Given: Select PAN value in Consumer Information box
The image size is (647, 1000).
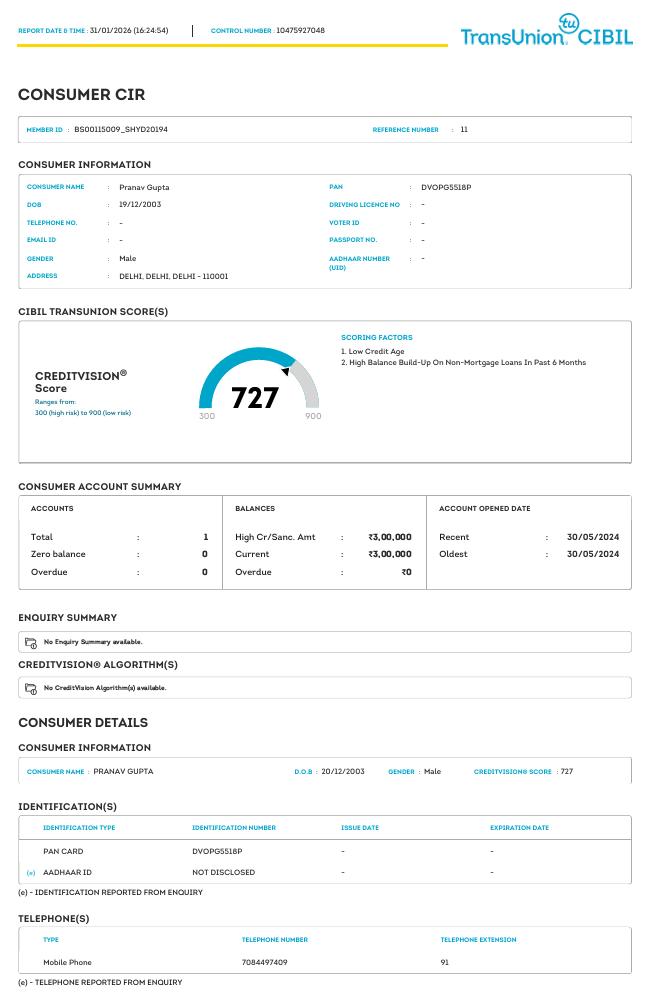Looking at the screenshot, I should (446, 188).
